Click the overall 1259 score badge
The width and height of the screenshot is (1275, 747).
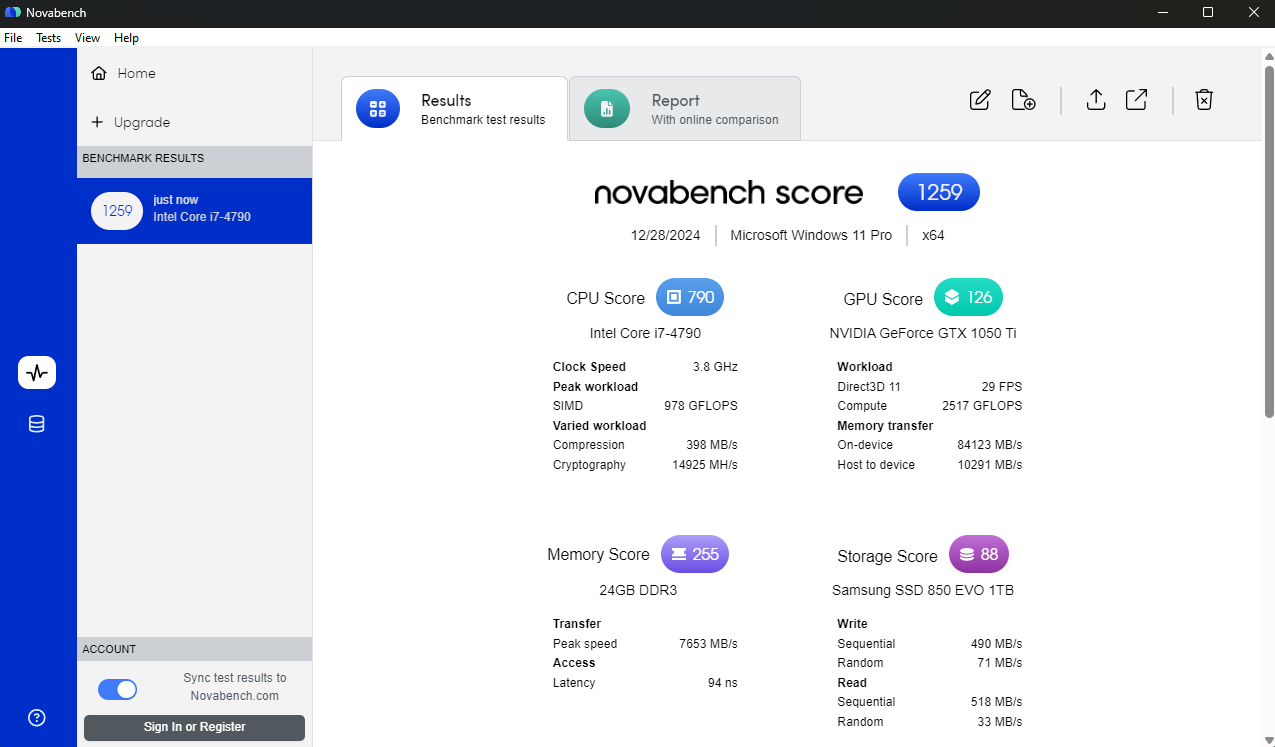pyautogui.click(x=939, y=192)
